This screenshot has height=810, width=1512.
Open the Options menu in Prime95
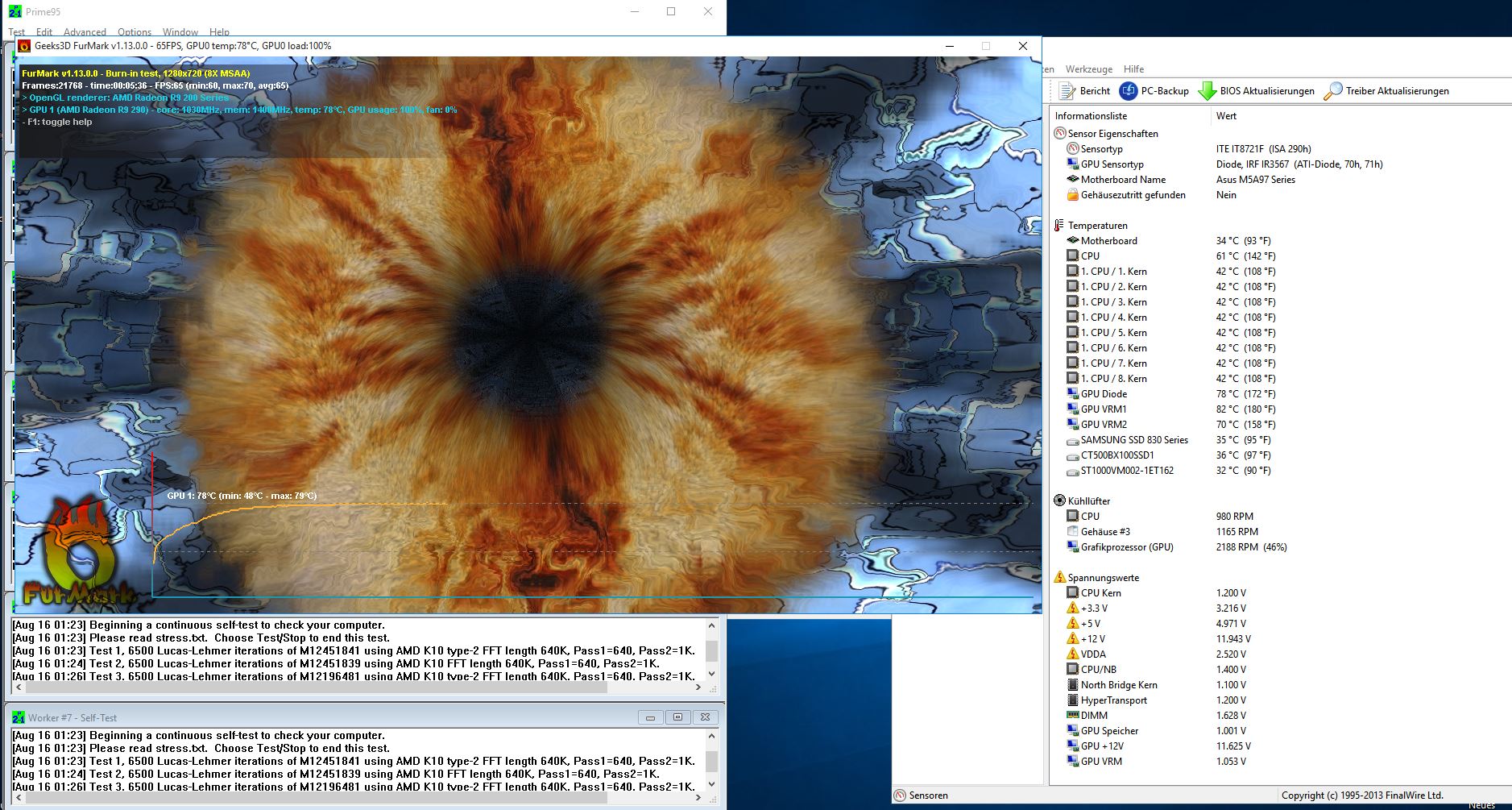[x=135, y=32]
